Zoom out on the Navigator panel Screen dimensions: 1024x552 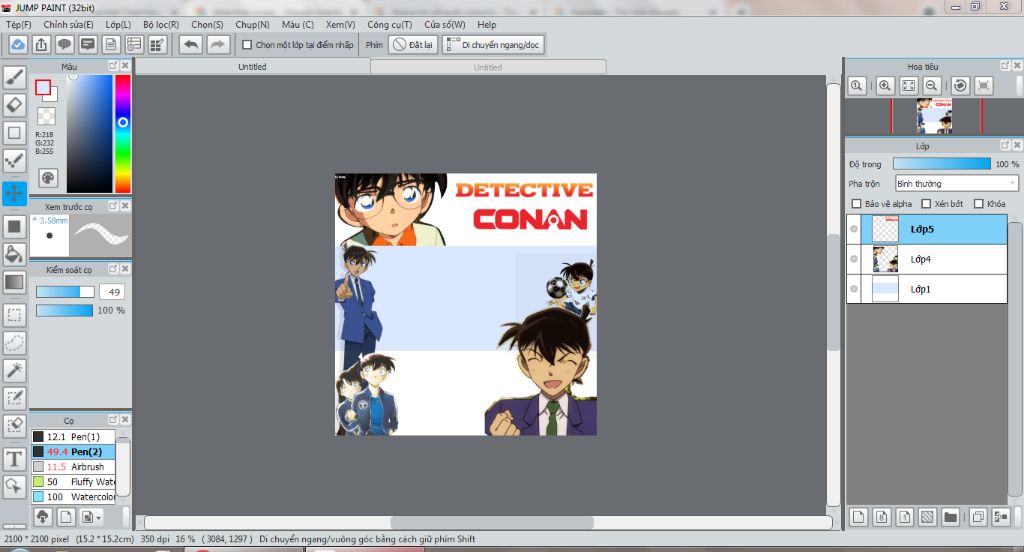click(932, 86)
